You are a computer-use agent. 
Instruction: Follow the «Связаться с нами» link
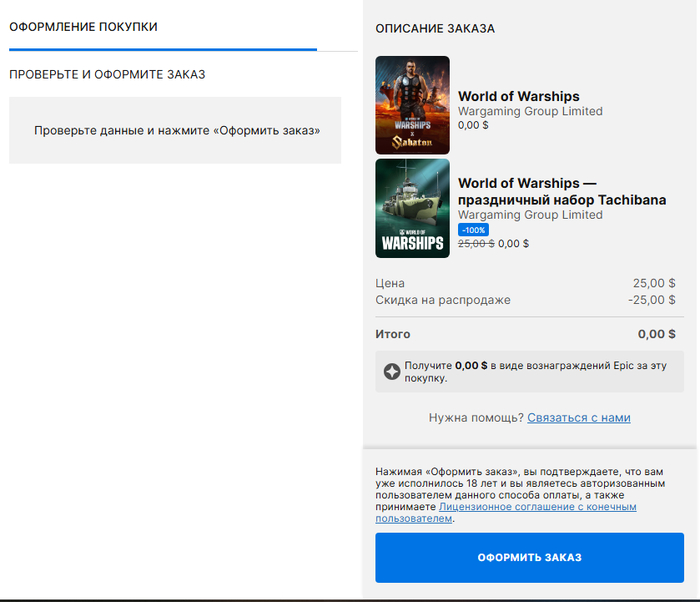click(578, 418)
